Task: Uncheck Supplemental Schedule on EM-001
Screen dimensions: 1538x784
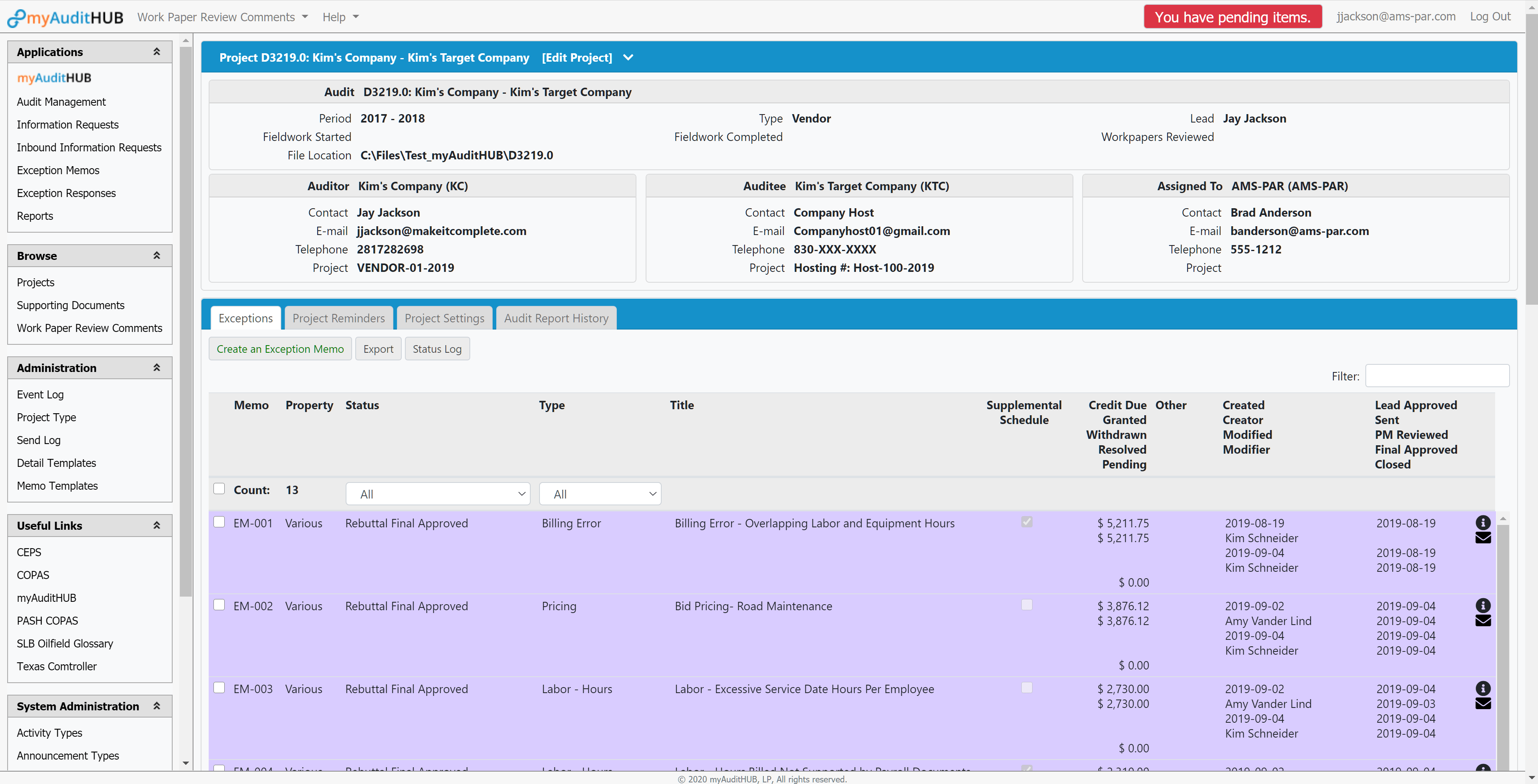Action: pyautogui.click(x=1026, y=521)
